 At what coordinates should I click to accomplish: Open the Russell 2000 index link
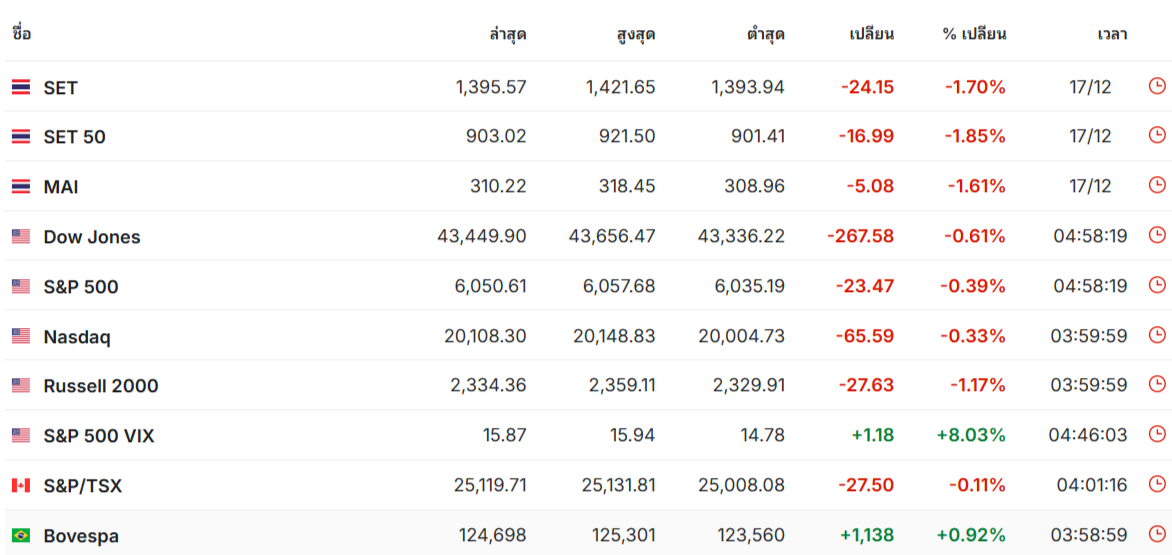tap(101, 386)
